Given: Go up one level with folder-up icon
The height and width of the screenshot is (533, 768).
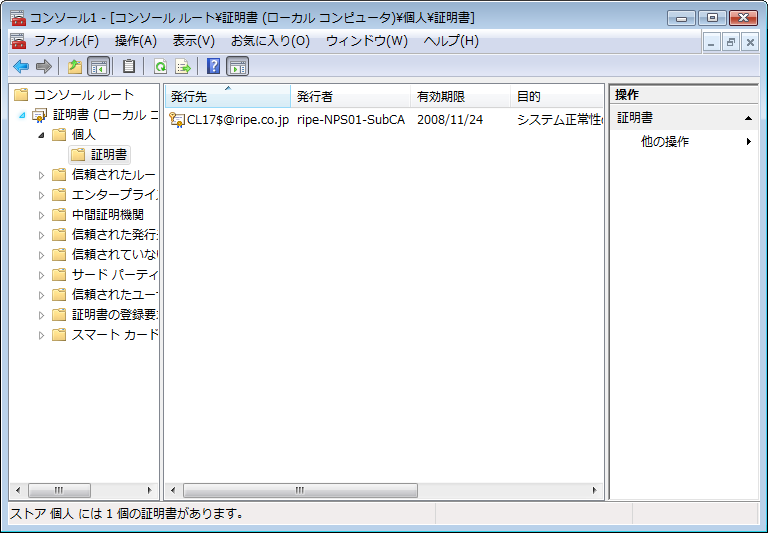Looking at the screenshot, I should (x=75, y=66).
